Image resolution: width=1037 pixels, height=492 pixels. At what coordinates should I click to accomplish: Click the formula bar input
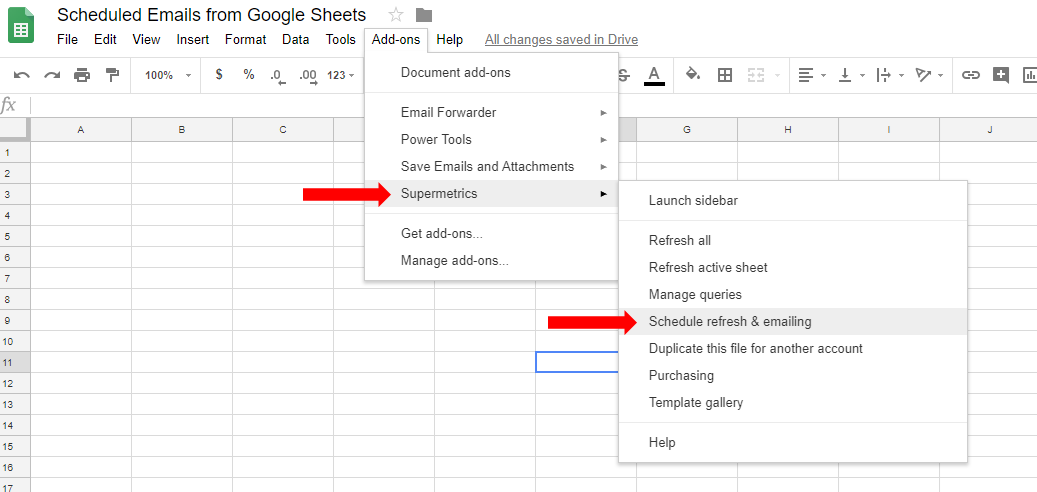coord(533,105)
